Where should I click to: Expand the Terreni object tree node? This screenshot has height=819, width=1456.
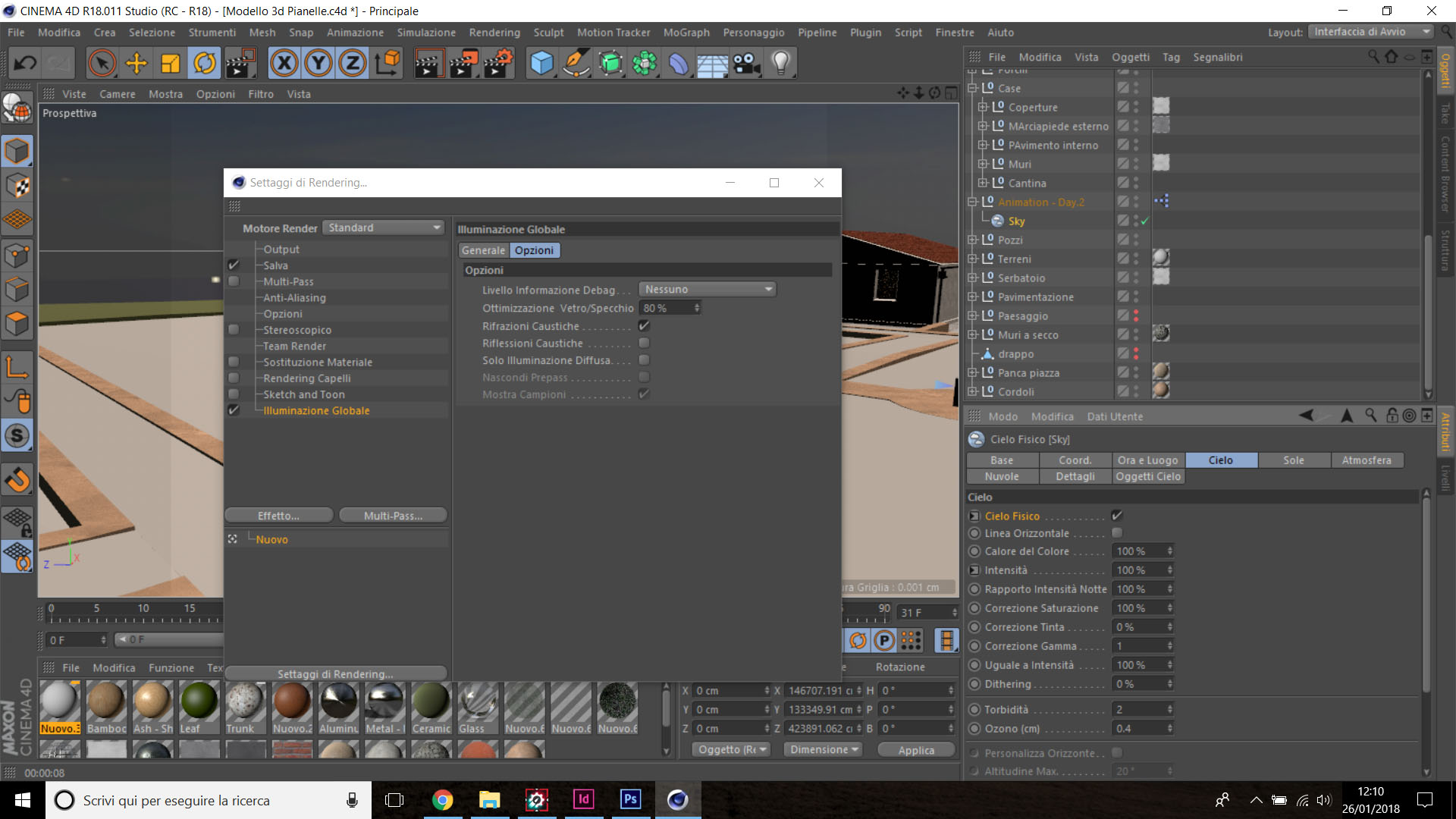pos(973,259)
